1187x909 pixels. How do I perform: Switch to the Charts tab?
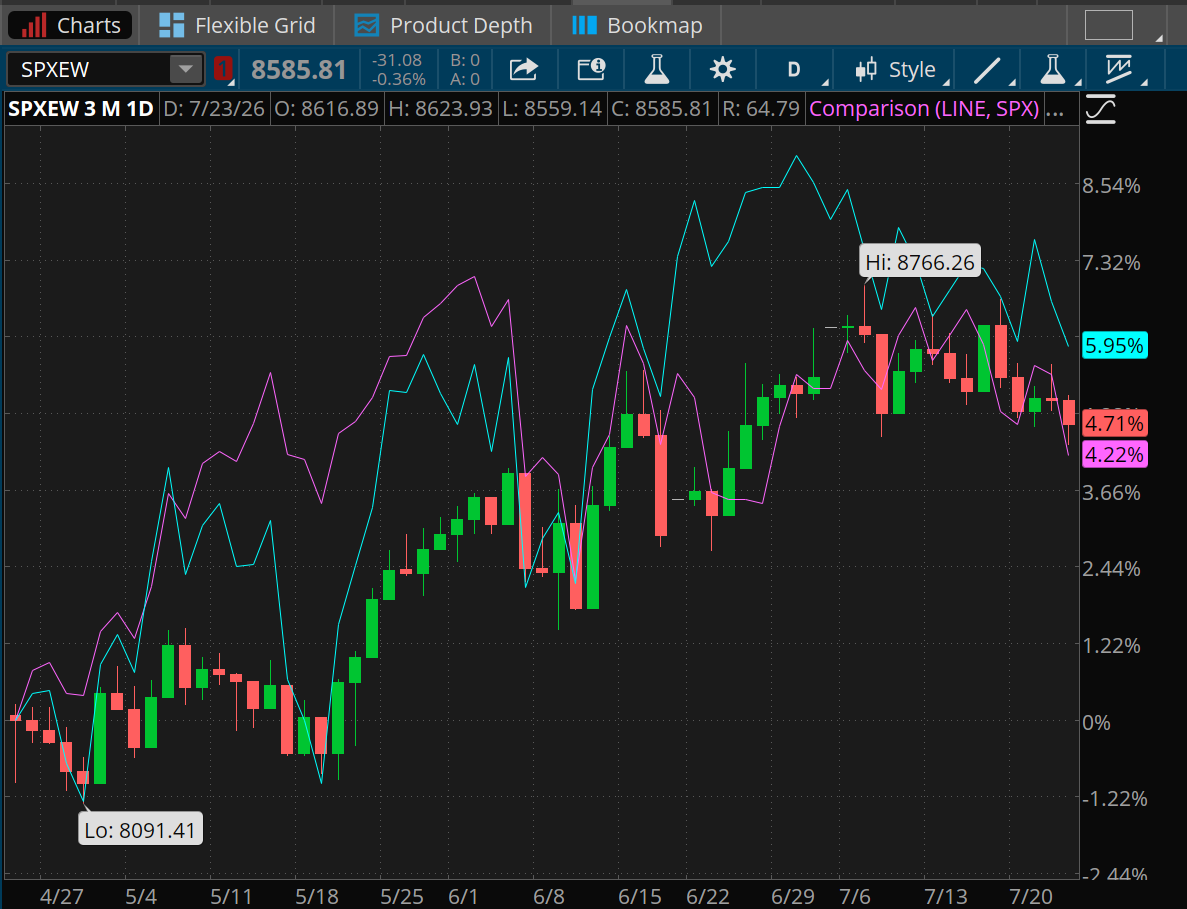71,25
